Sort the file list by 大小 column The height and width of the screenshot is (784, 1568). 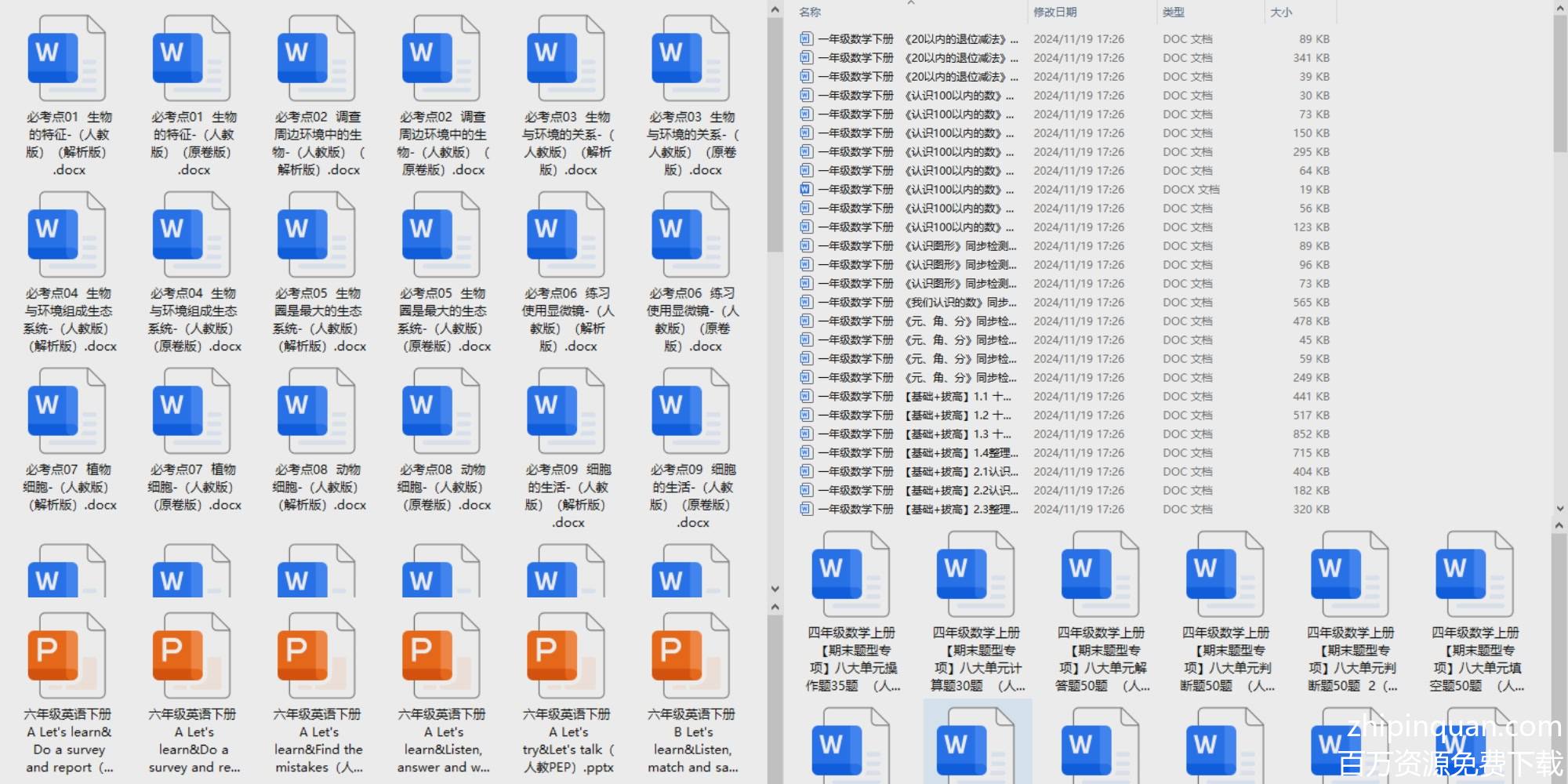[1281, 12]
